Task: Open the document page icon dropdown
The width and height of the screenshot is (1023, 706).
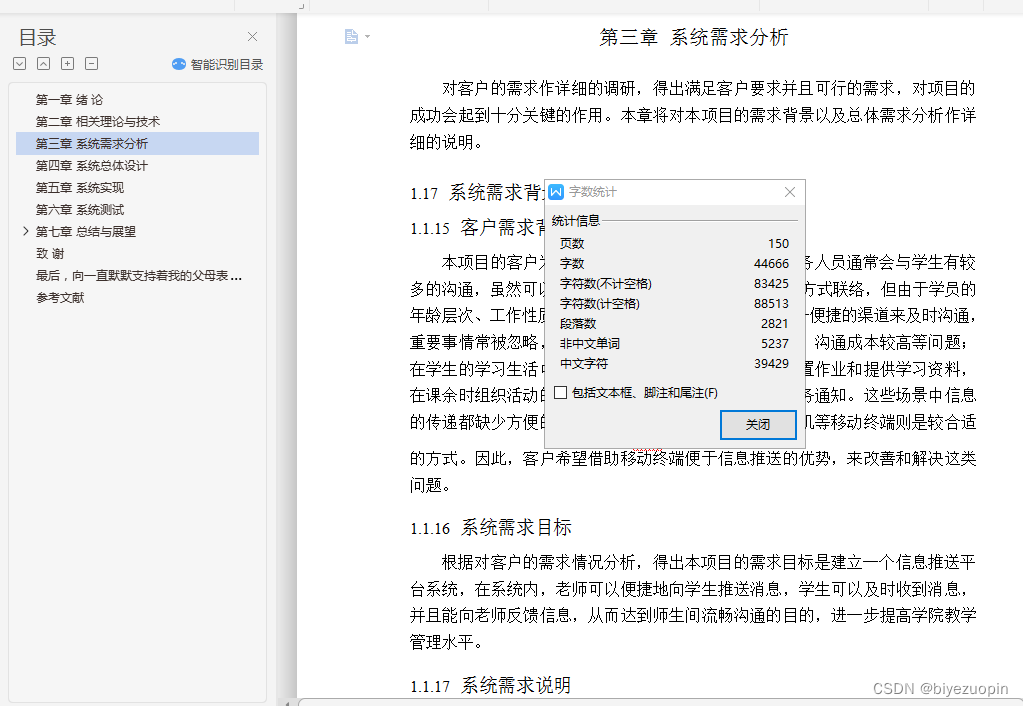Action: [x=358, y=37]
